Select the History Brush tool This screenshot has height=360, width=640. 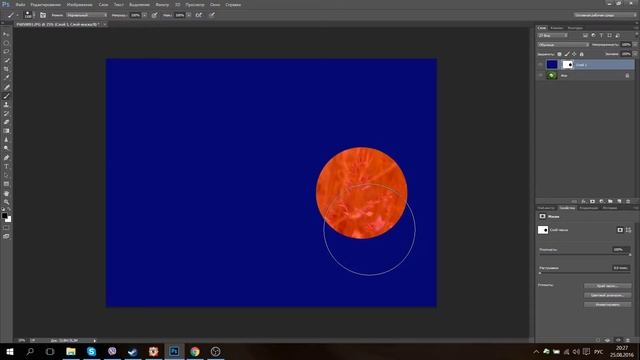pyautogui.click(x=6, y=113)
